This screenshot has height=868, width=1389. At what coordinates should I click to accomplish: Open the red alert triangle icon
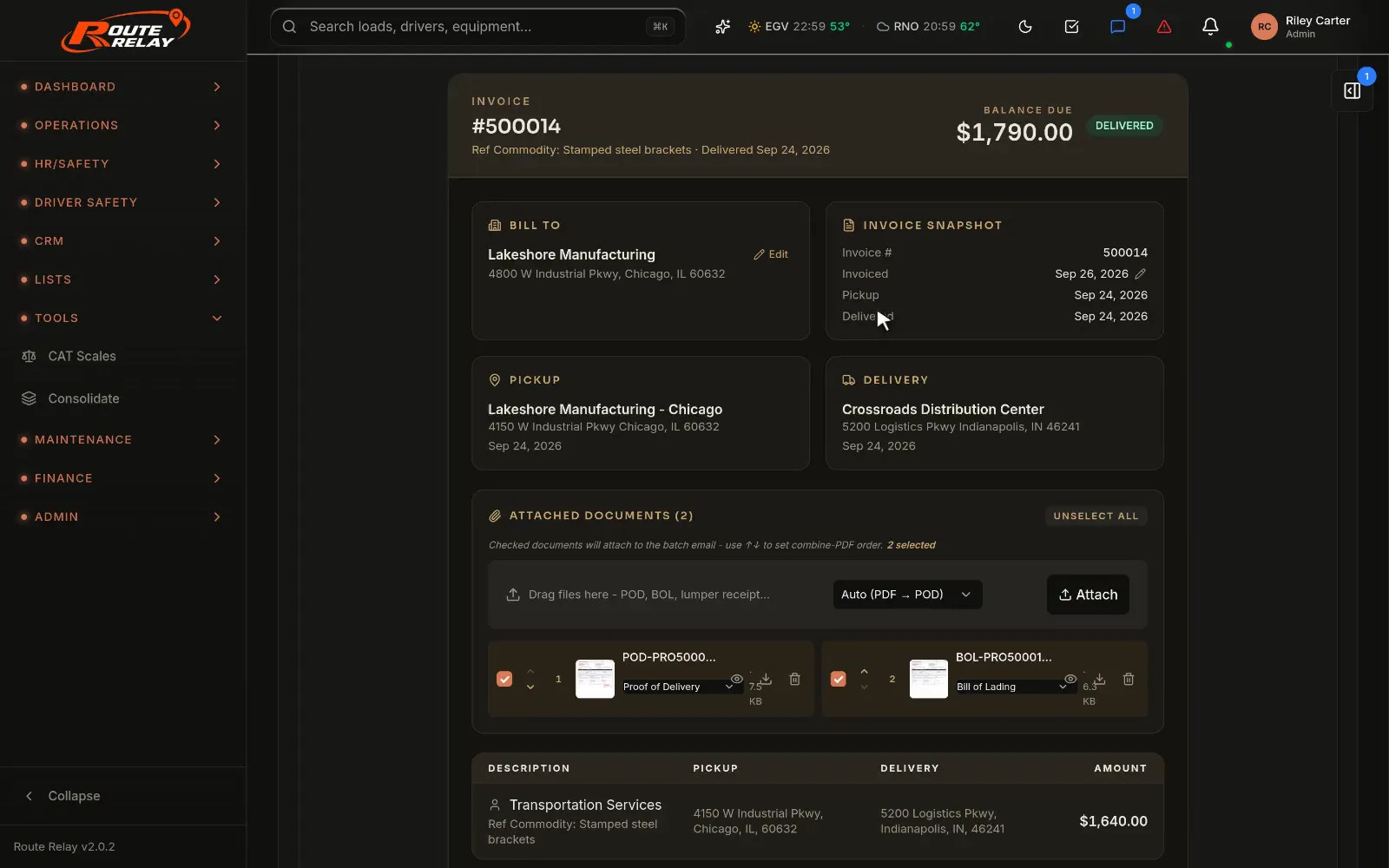pyautogui.click(x=1164, y=27)
